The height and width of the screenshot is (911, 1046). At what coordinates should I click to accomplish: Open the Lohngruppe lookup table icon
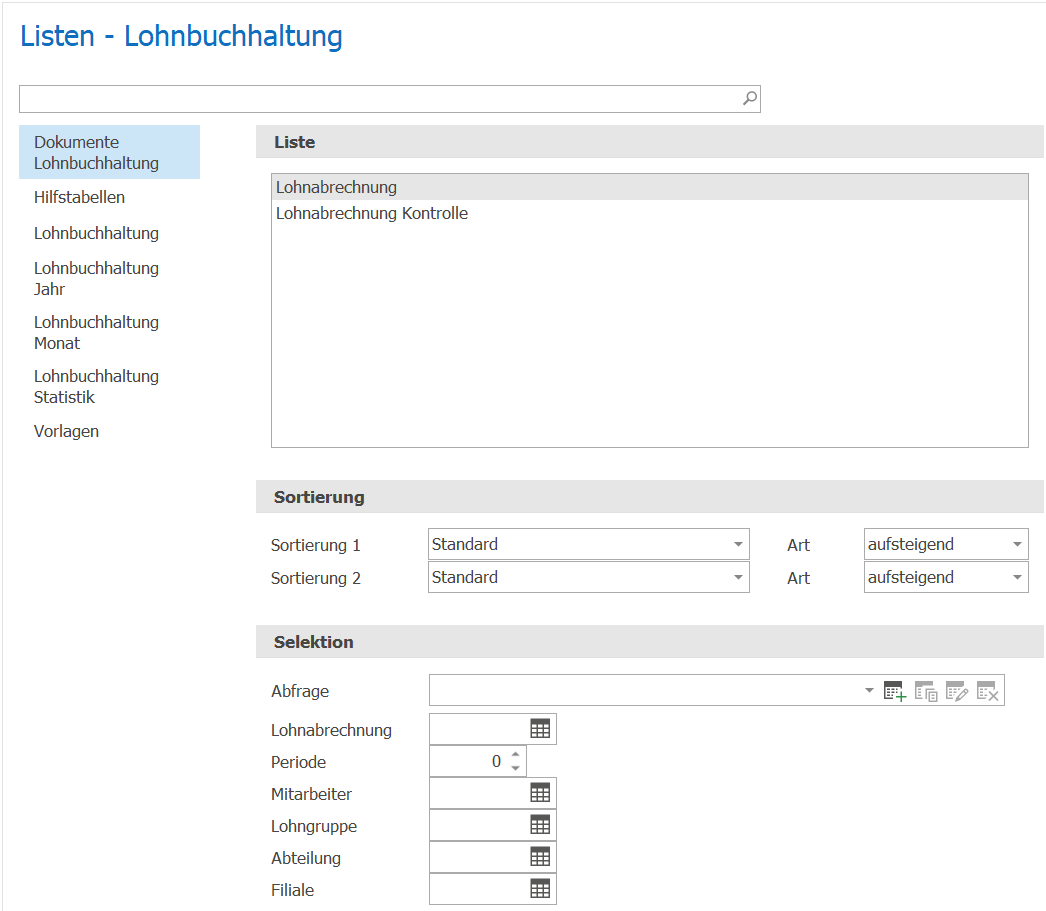pyautogui.click(x=540, y=825)
